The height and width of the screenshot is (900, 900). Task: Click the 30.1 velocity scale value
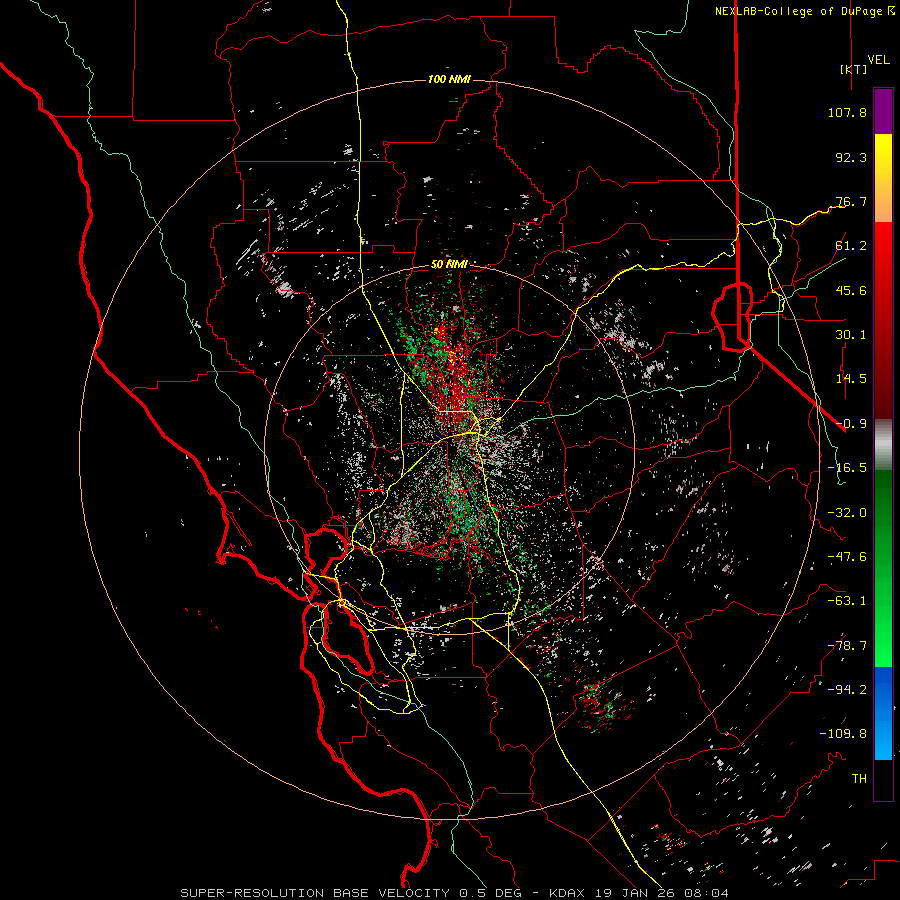point(851,335)
